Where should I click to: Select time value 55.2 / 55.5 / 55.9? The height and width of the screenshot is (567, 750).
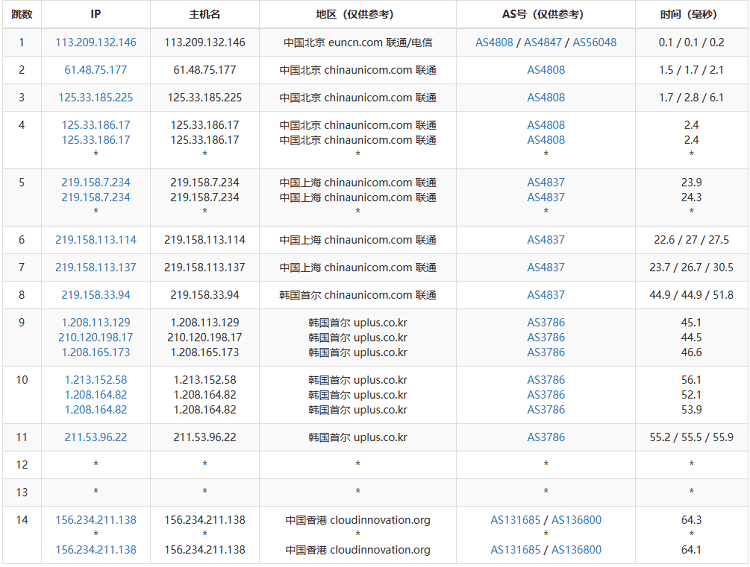[692, 437]
